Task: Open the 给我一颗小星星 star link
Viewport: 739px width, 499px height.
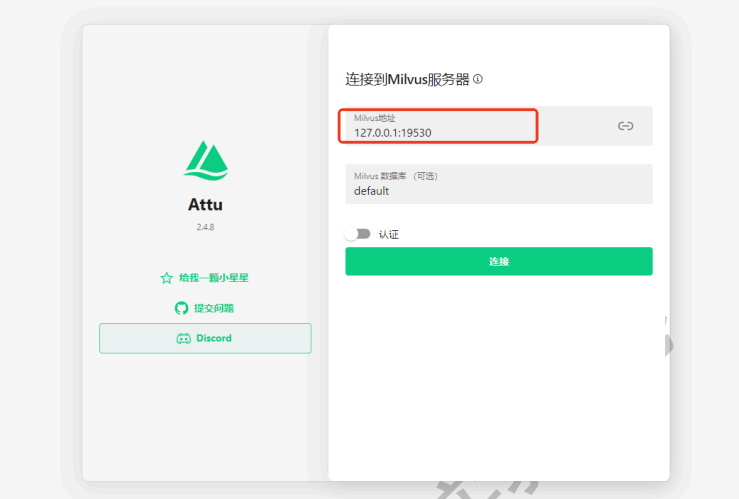Action: (213, 278)
